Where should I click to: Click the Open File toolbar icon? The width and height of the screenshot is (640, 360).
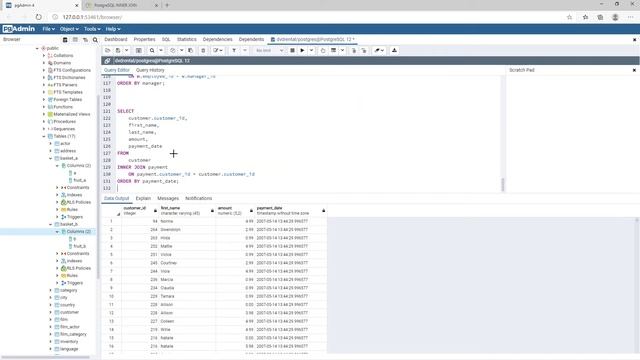click(x=108, y=51)
